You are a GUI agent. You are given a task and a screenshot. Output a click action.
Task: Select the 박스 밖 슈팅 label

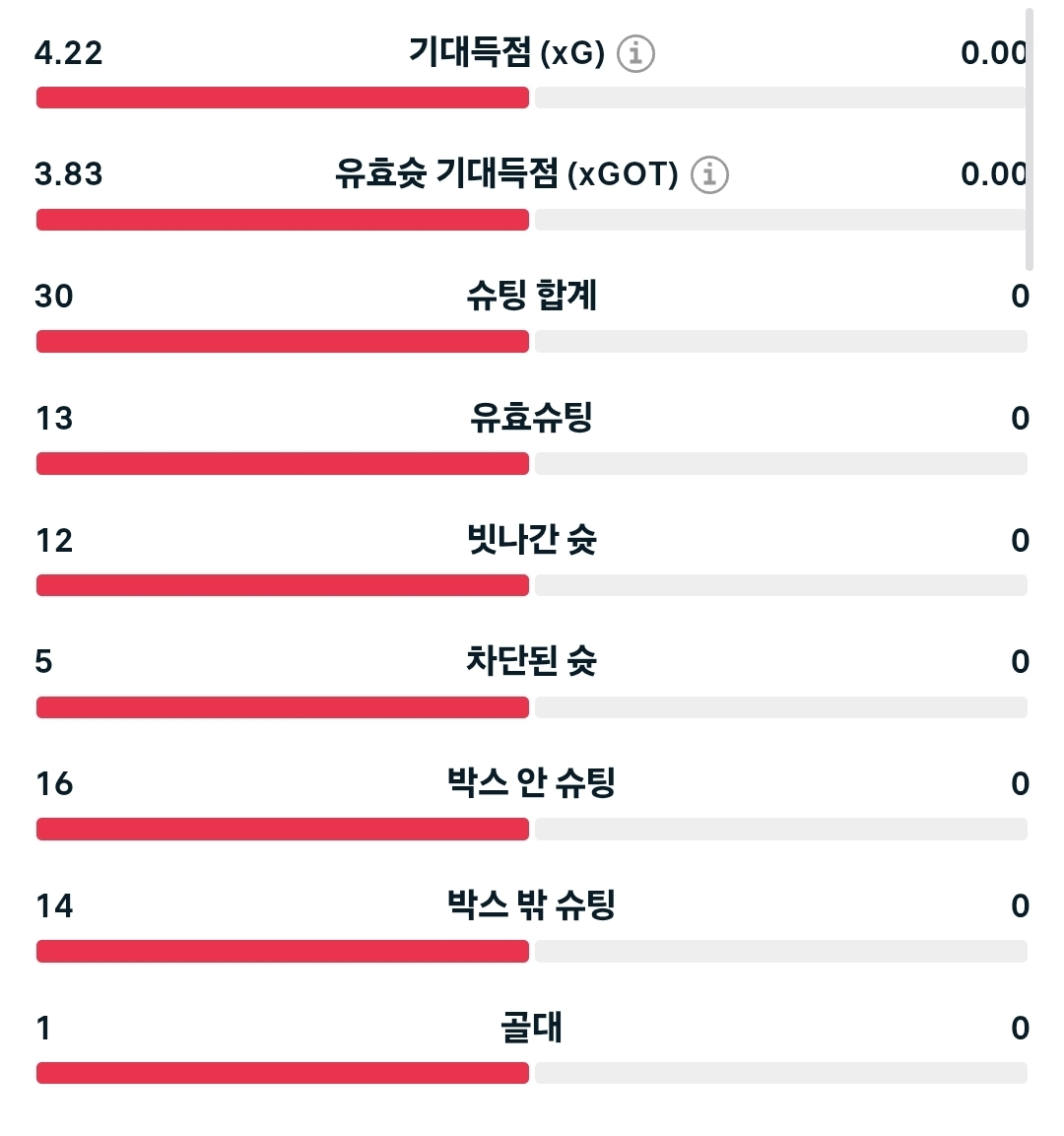tap(532, 904)
